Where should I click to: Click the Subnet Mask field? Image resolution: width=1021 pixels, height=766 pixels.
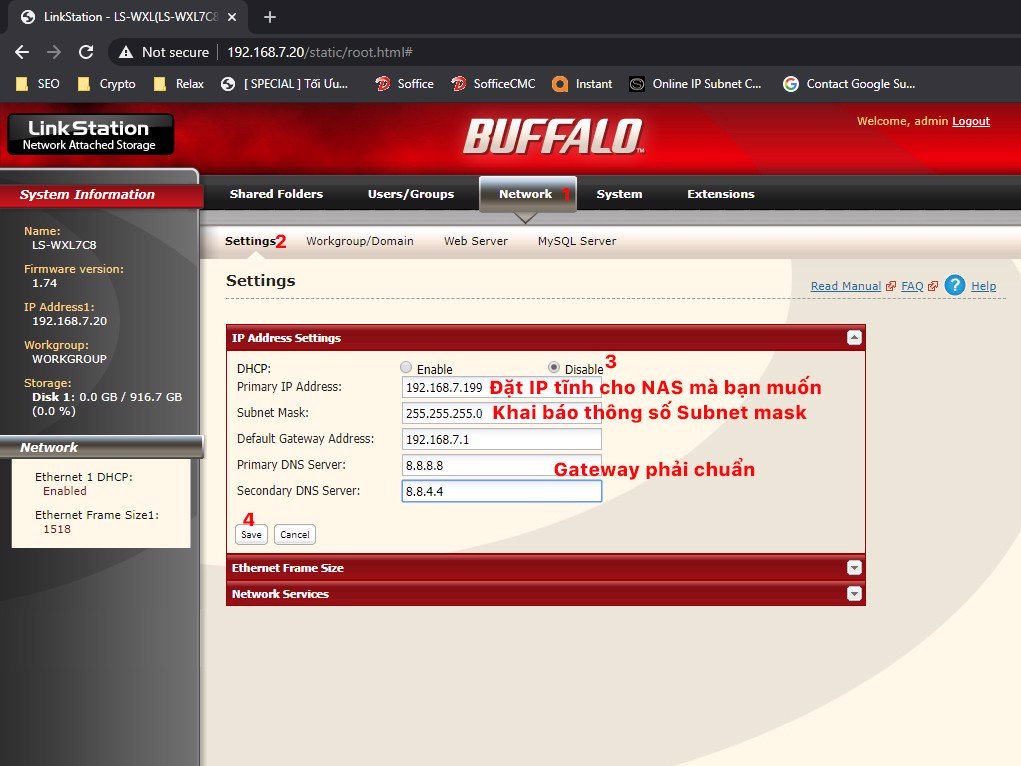pos(501,413)
